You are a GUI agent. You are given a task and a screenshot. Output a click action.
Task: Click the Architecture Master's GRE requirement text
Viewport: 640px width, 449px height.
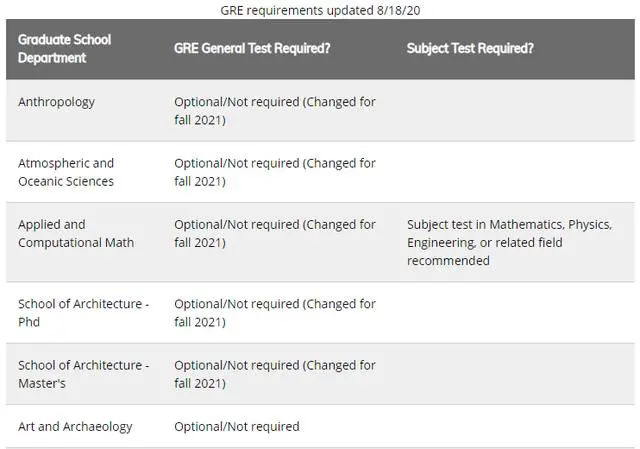click(x=275, y=374)
